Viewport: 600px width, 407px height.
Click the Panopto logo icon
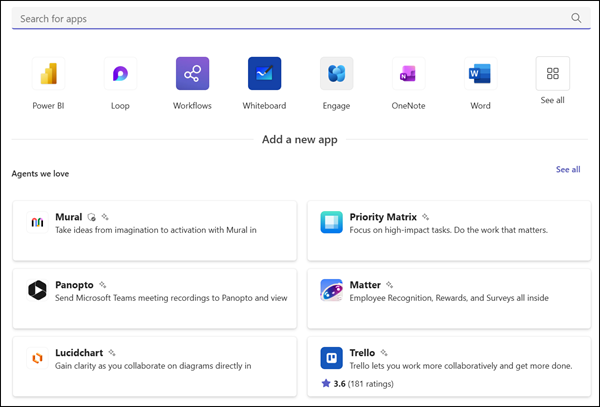click(x=38, y=290)
